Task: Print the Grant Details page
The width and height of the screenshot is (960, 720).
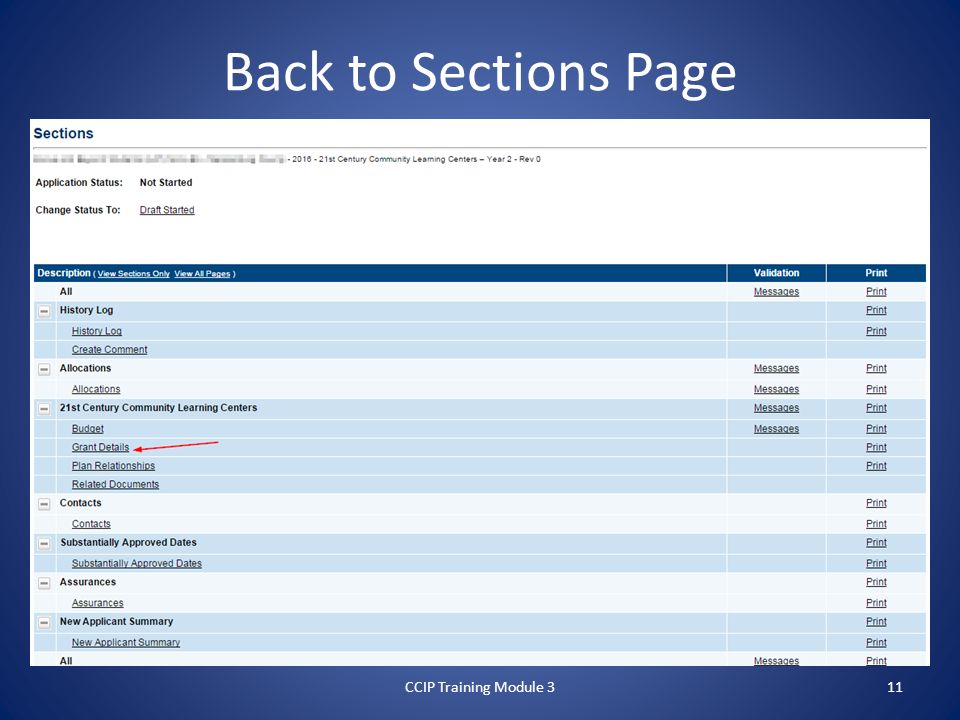Action: click(x=876, y=448)
